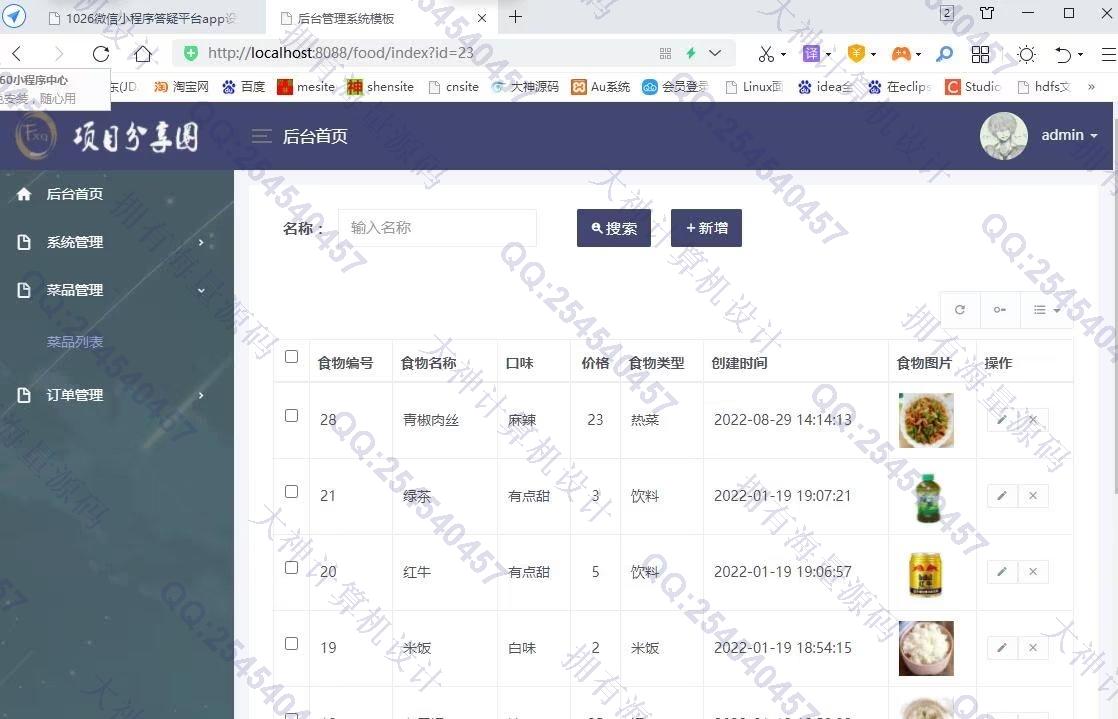Open 百度 bookmark

tap(244, 87)
